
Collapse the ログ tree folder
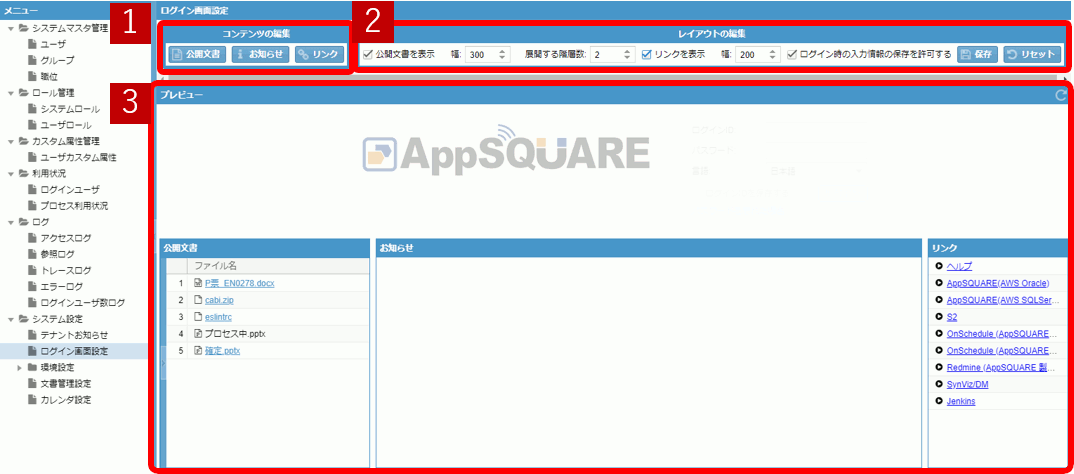point(10,222)
